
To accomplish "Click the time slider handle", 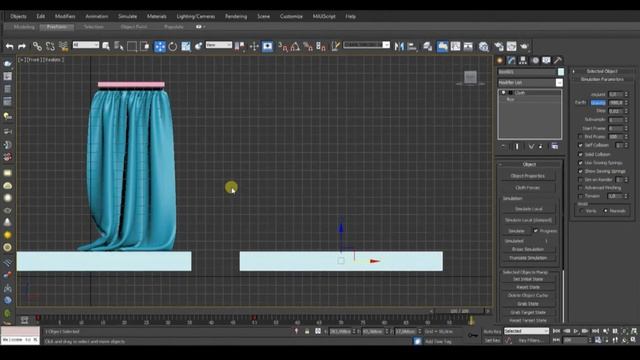I will click(x=460, y=311).
